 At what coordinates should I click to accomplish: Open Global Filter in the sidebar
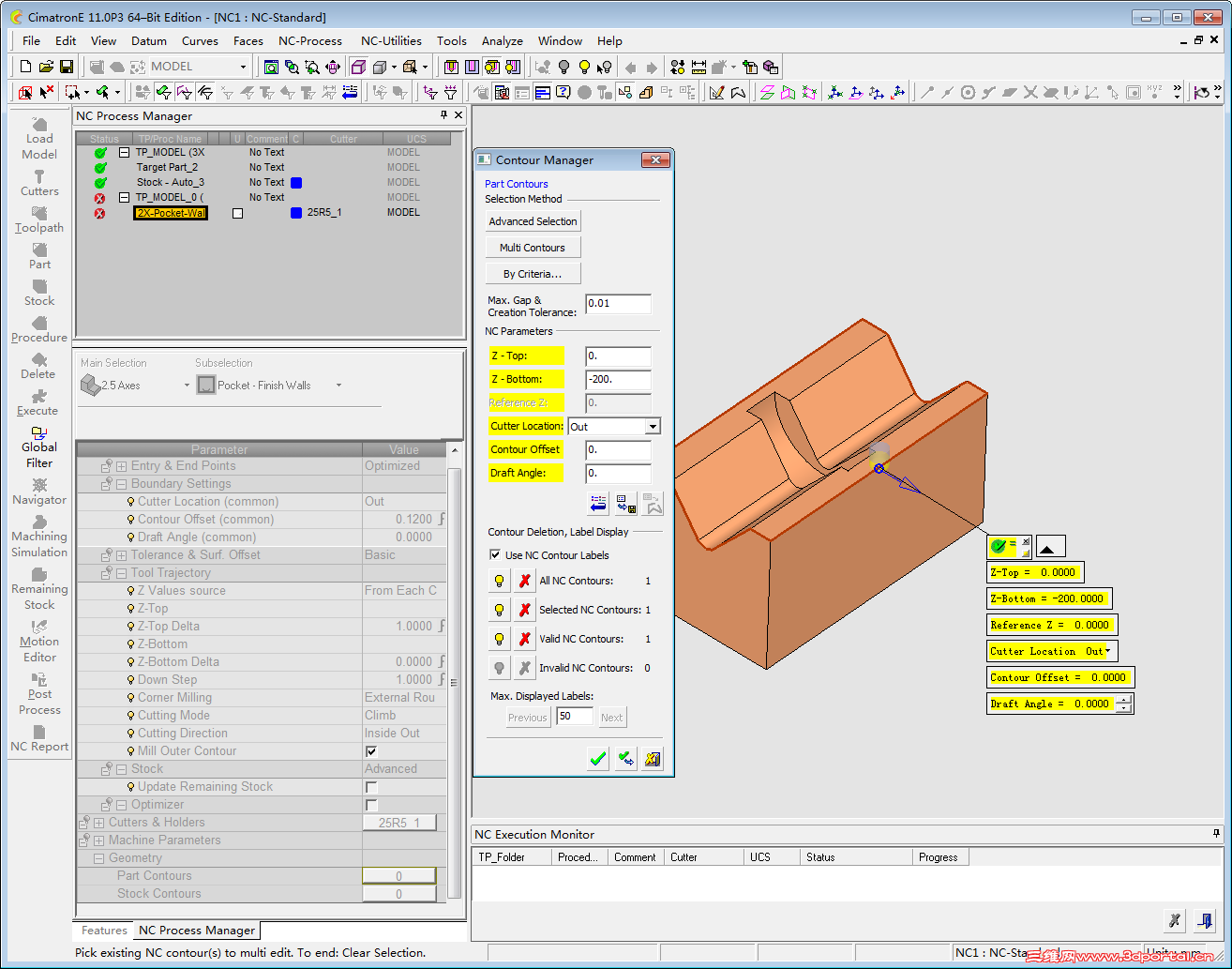[x=39, y=447]
